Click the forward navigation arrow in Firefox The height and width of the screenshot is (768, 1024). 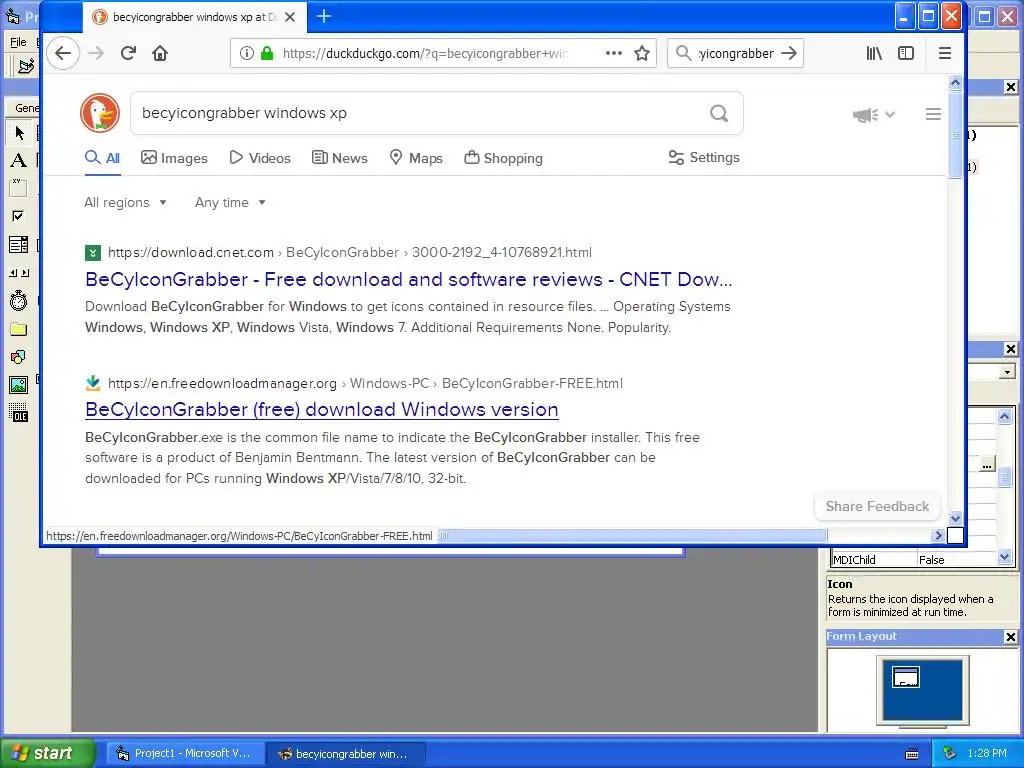tap(96, 54)
